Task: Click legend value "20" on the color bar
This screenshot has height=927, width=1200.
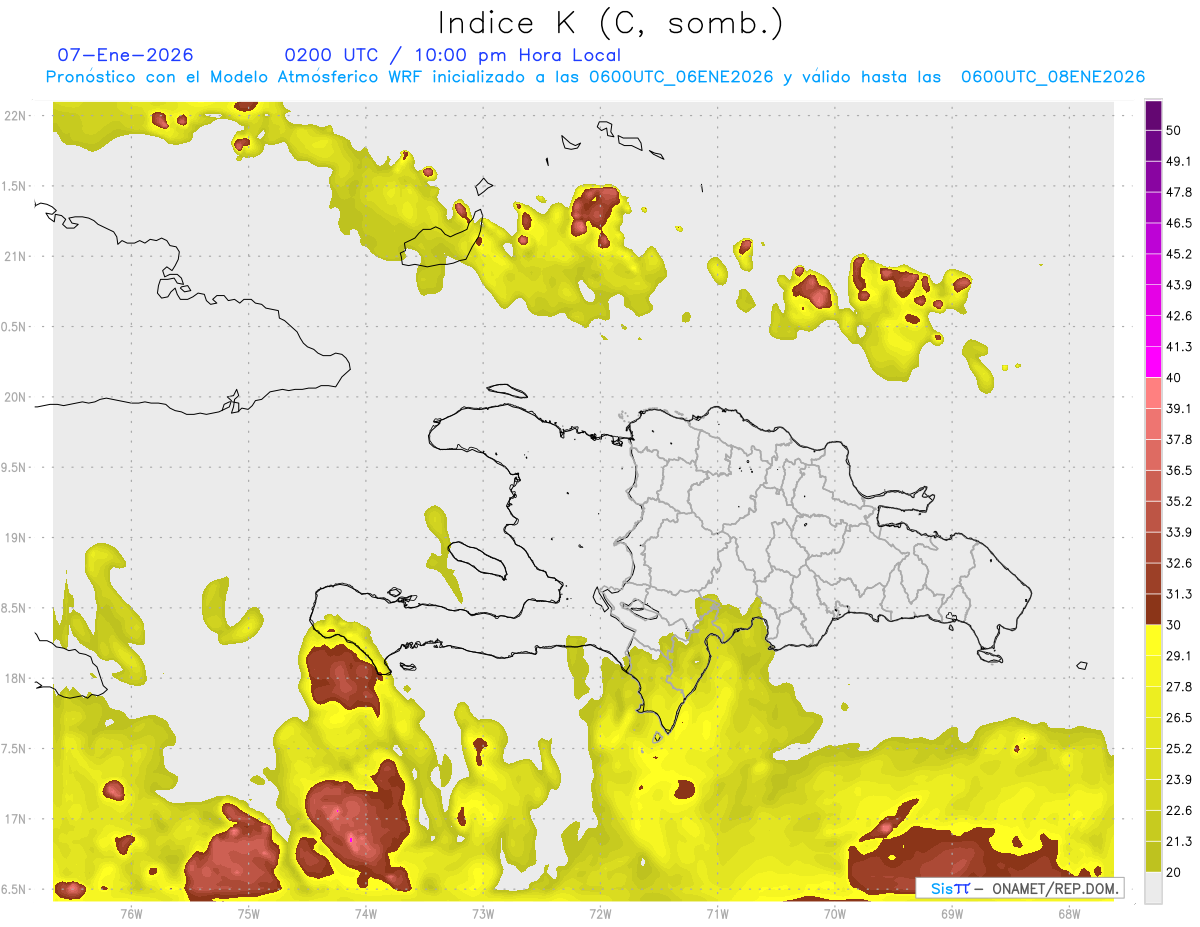Action: click(1173, 872)
